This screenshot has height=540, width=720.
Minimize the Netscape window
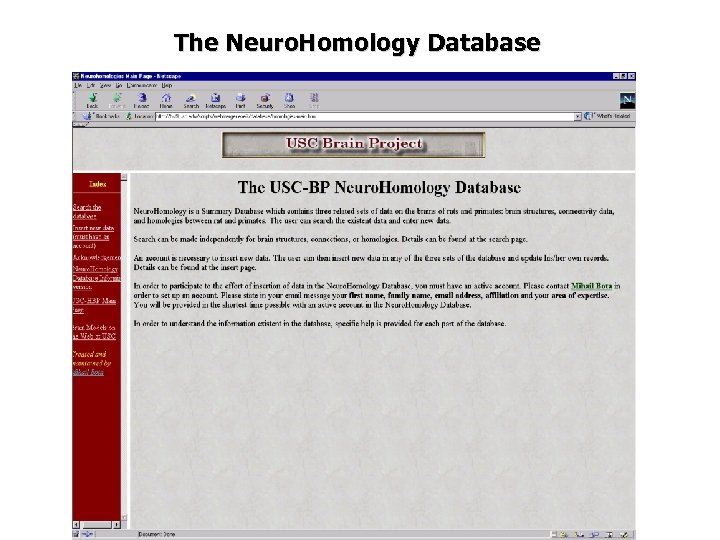(x=616, y=76)
